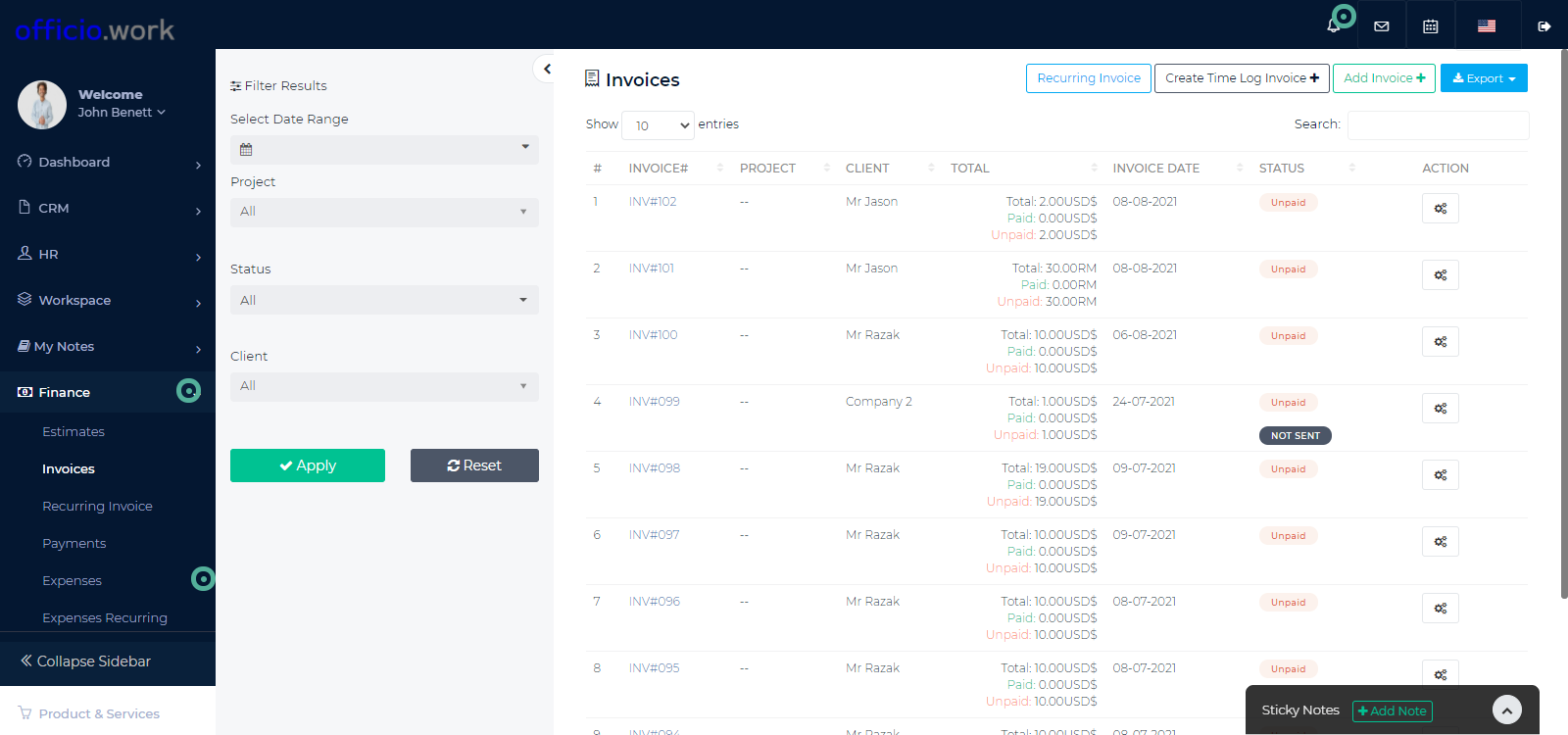This screenshot has width=1568, height=735.
Task: Click the Add Invoice button
Action: 1384,78
